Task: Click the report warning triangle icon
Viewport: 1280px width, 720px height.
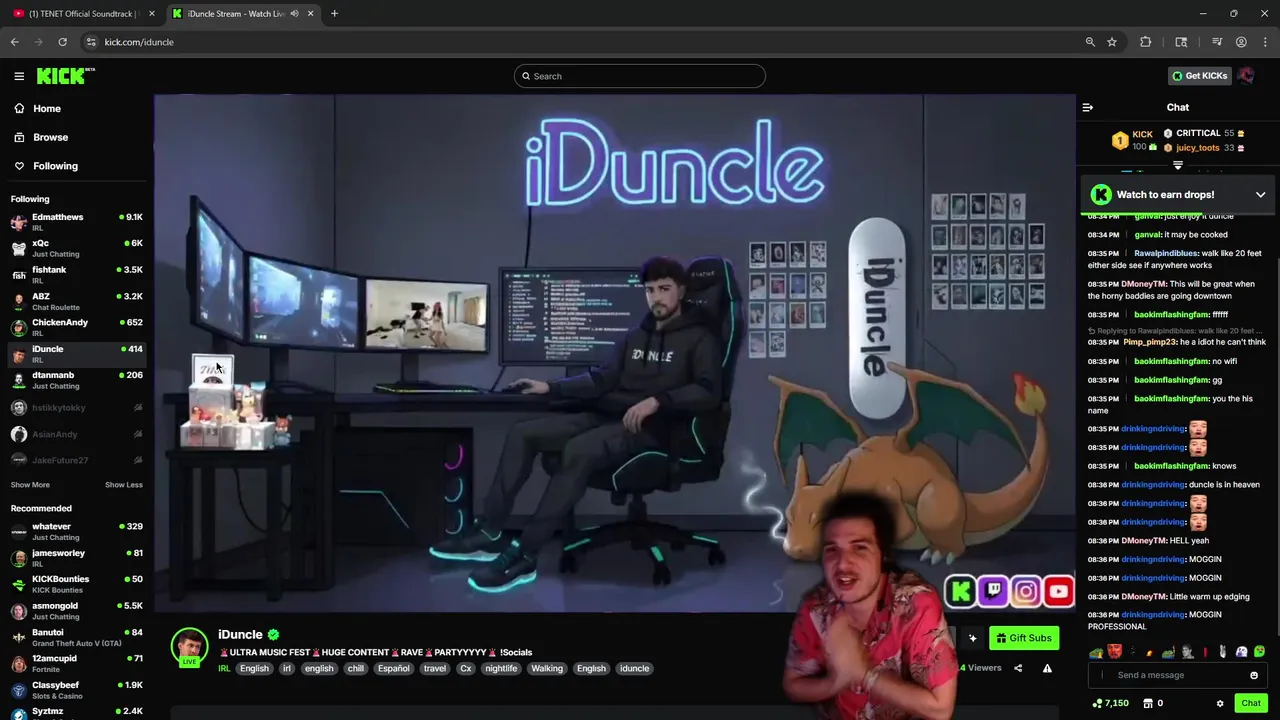Action: click(x=1047, y=668)
